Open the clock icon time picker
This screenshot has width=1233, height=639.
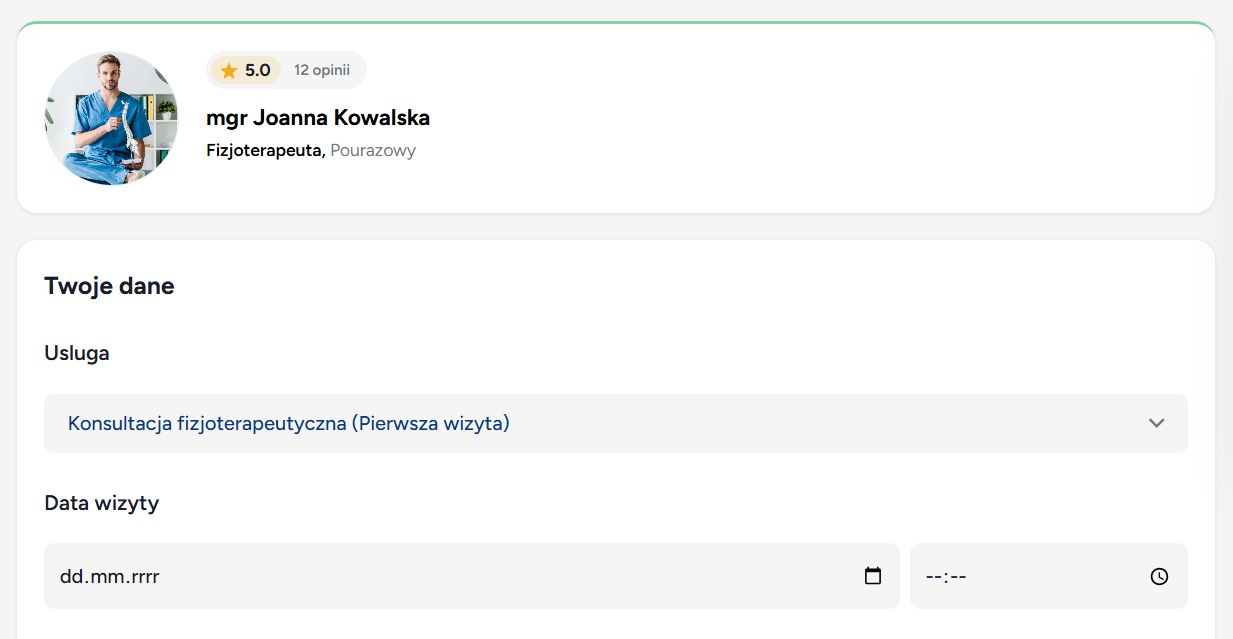(1159, 576)
